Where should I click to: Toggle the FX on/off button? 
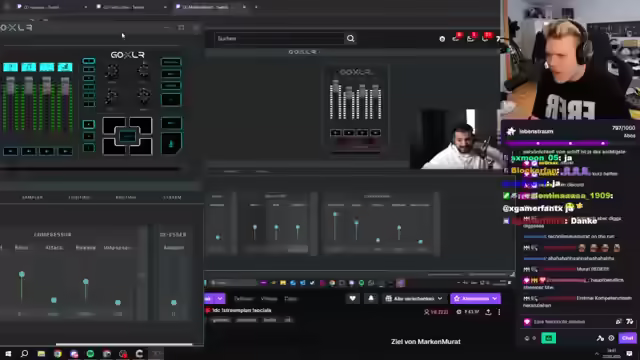point(171,100)
